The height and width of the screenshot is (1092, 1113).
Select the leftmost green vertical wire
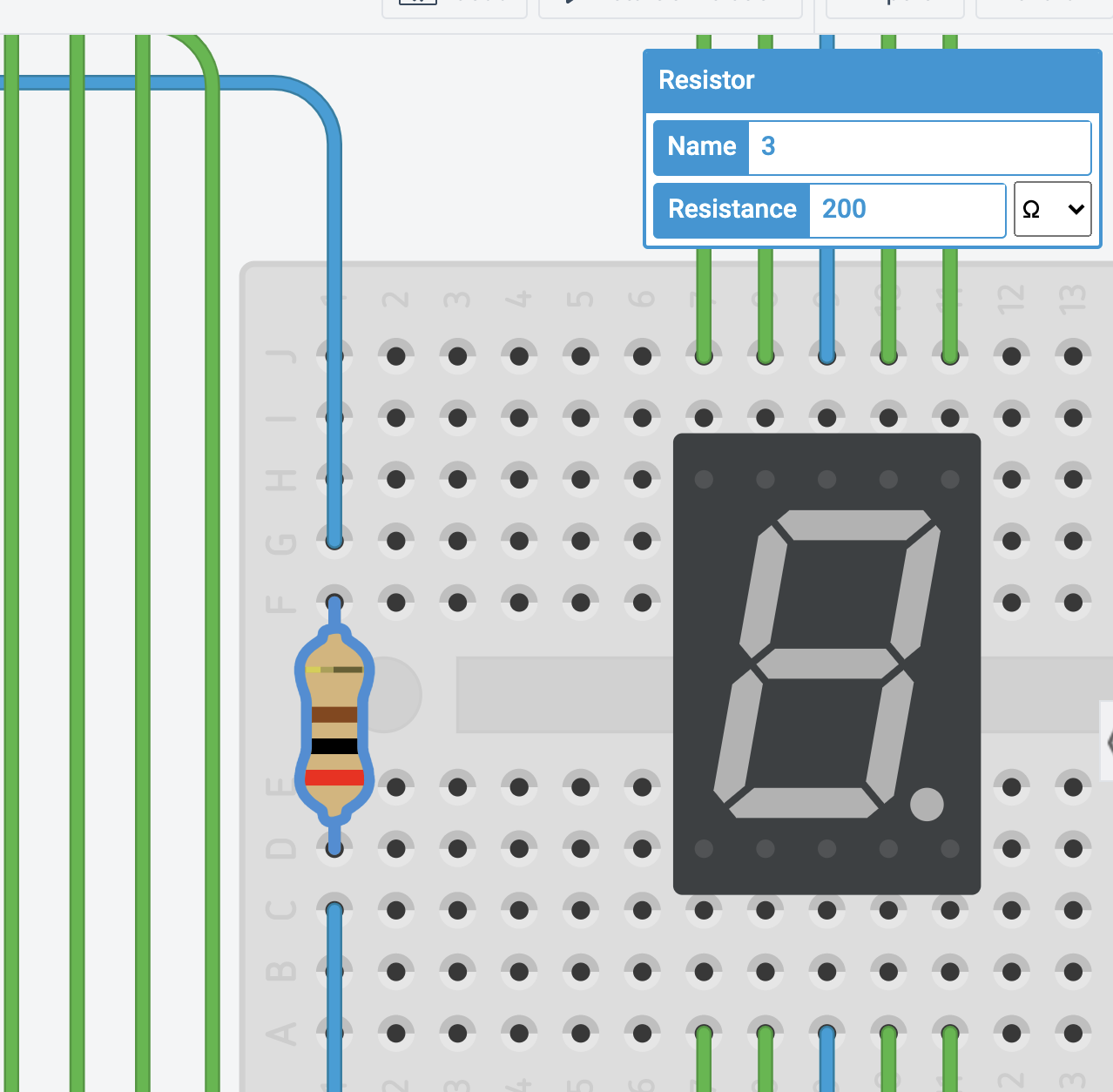11,522
